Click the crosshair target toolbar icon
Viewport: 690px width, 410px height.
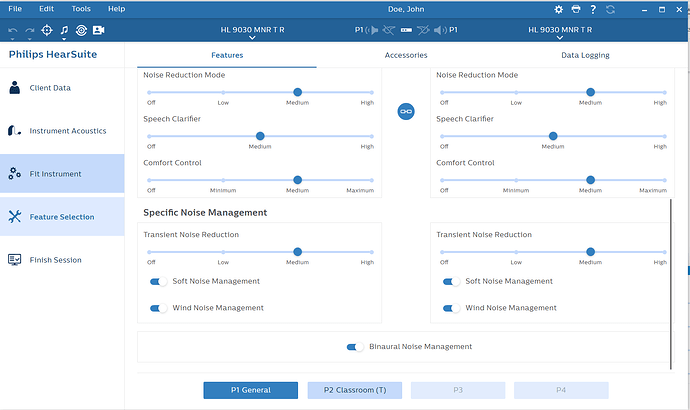tap(47, 30)
